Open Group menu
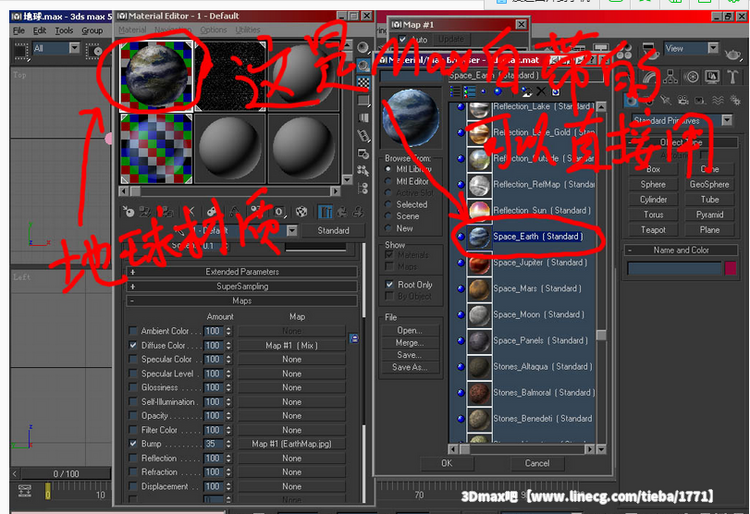 click(92, 30)
